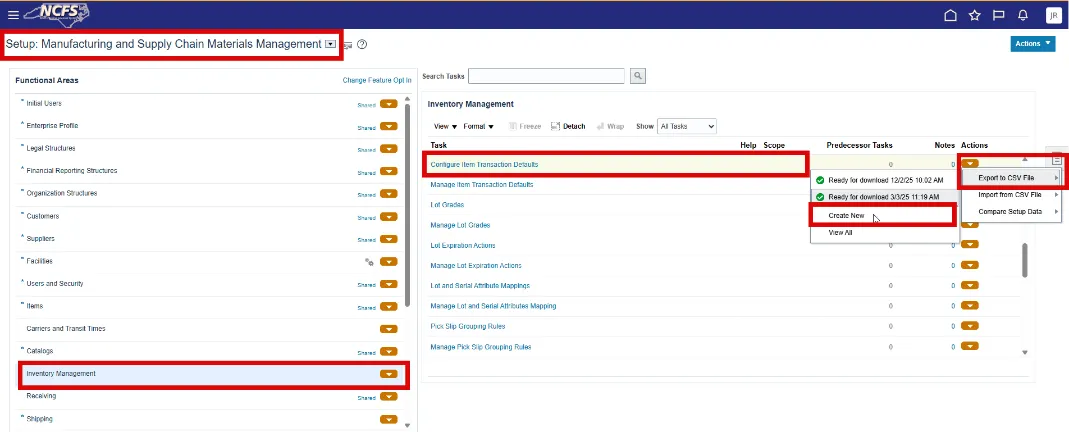Image resolution: width=1069 pixels, height=432 pixels.
Task: Open the Show All Tasks combo box
Action: click(x=687, y=126)
